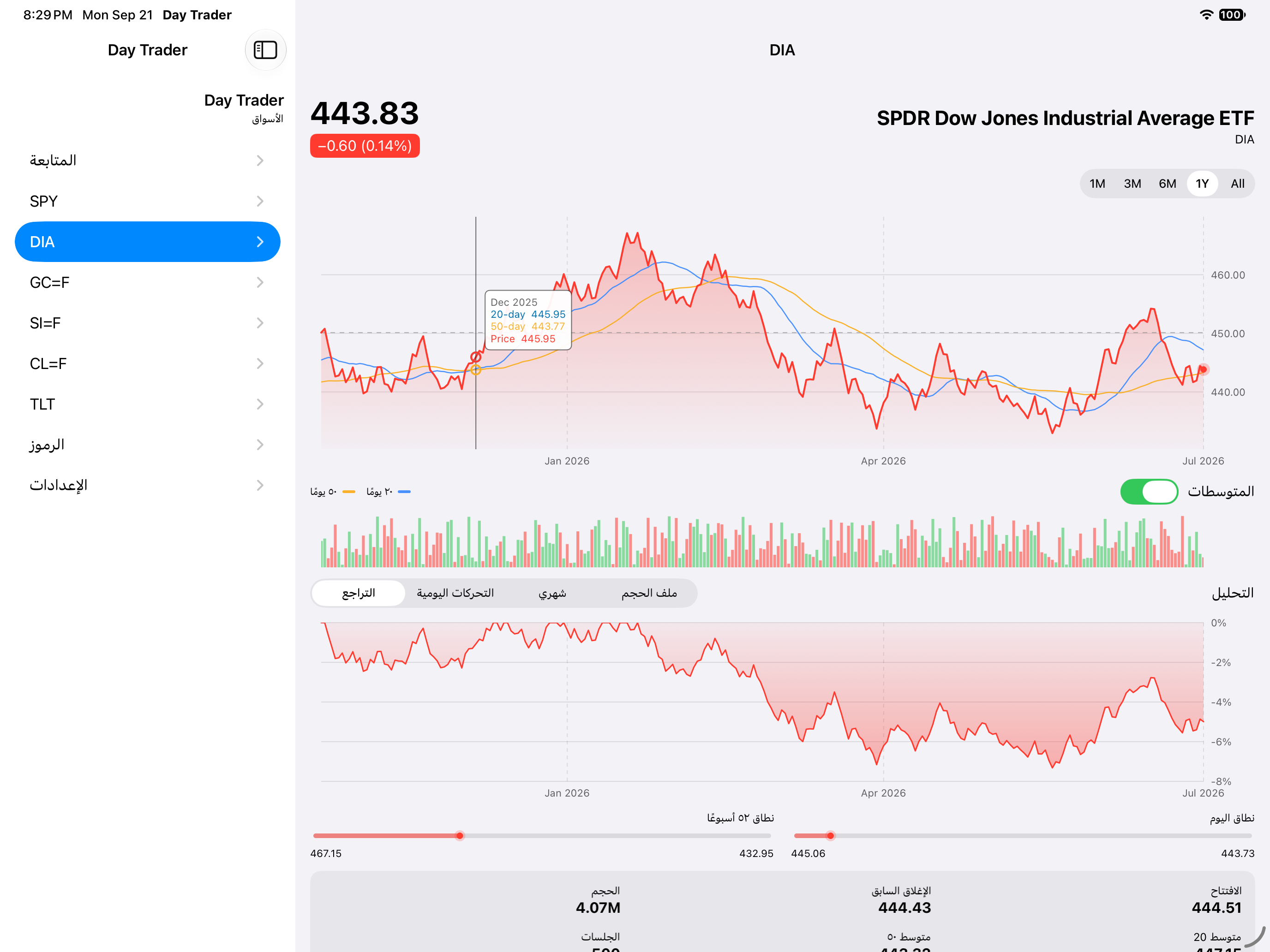Viewport: 1270px width, 952px height.
Task: Select the 6M time range
Action: [x=1167, y=184]
